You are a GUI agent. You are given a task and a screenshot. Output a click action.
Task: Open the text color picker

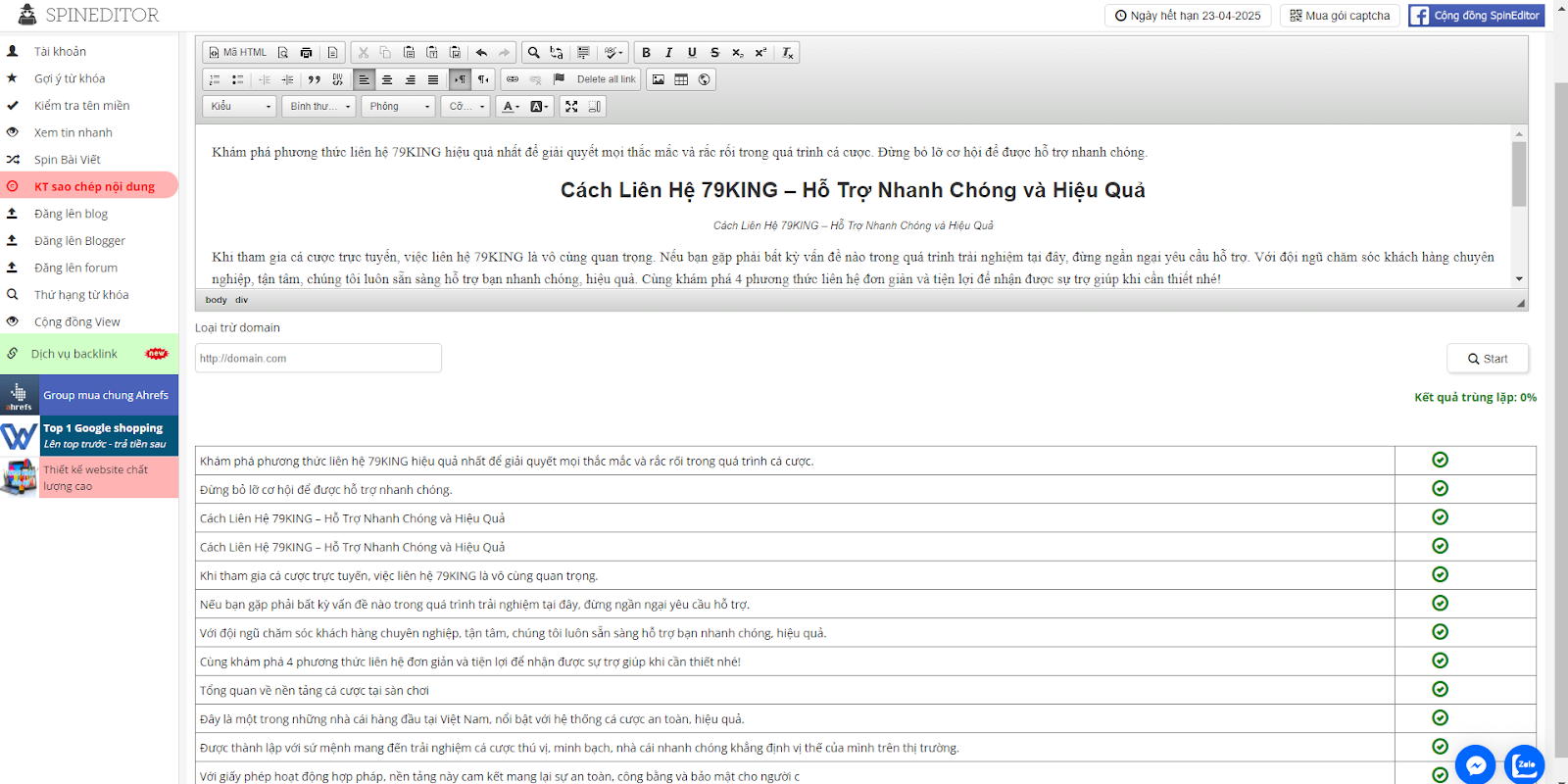click(511, 106)
